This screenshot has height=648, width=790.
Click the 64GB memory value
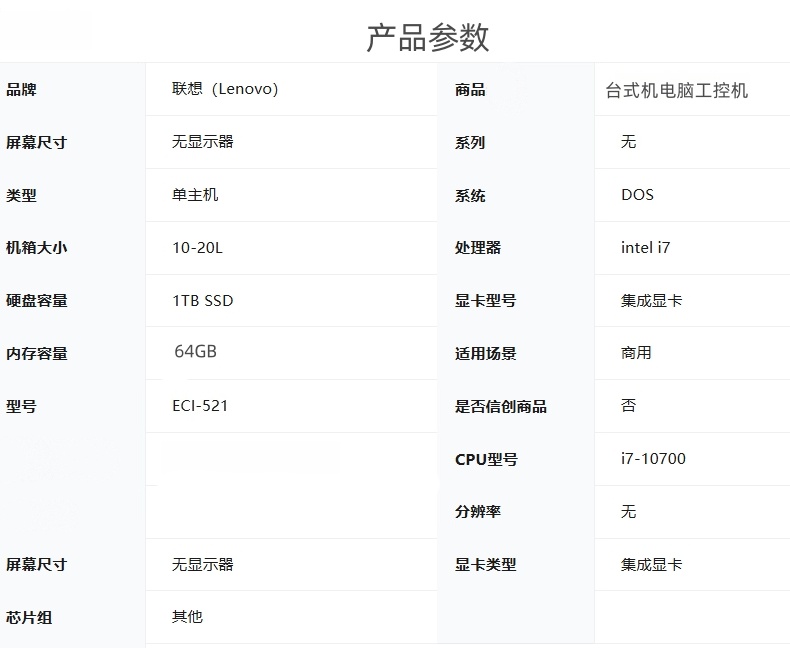pyautogui.click(x=195, y=352)
